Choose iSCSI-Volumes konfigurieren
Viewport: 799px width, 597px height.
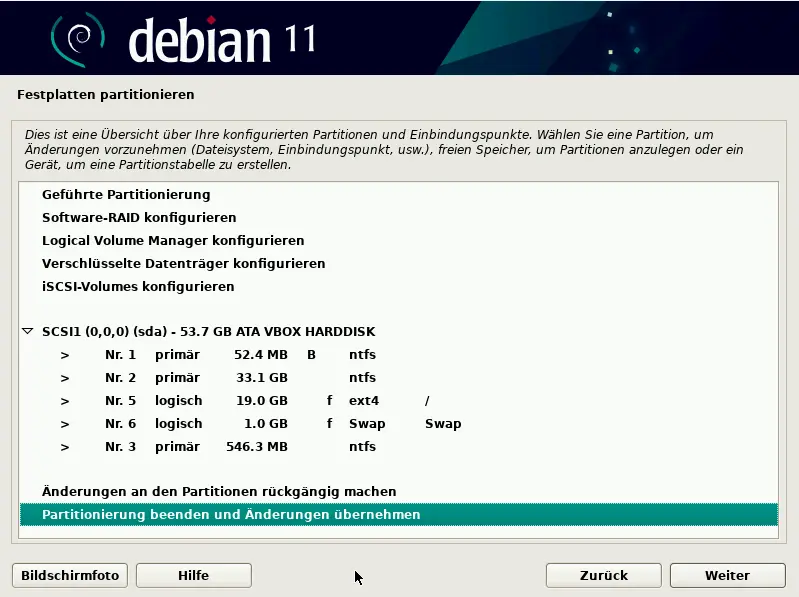(138, 287)
